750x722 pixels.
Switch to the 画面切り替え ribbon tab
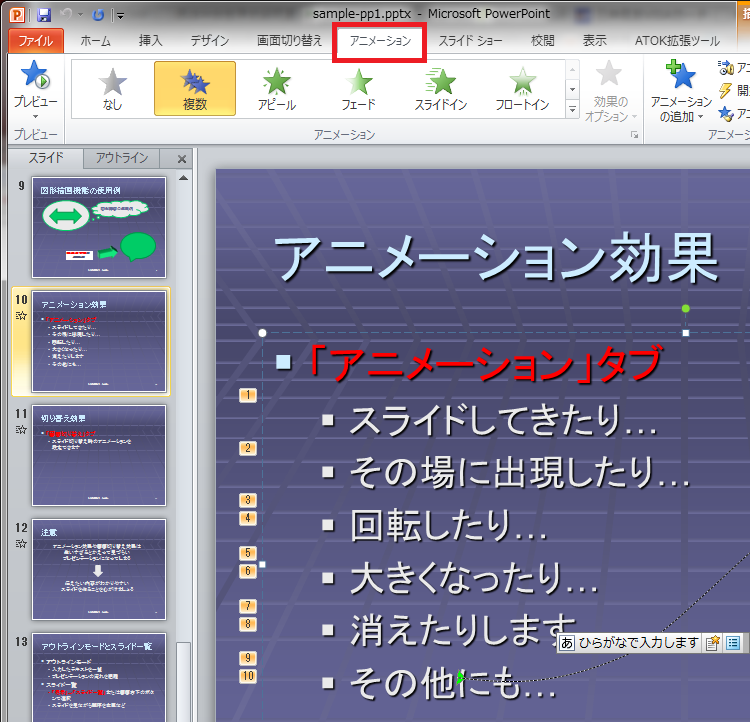pos(289,41)
